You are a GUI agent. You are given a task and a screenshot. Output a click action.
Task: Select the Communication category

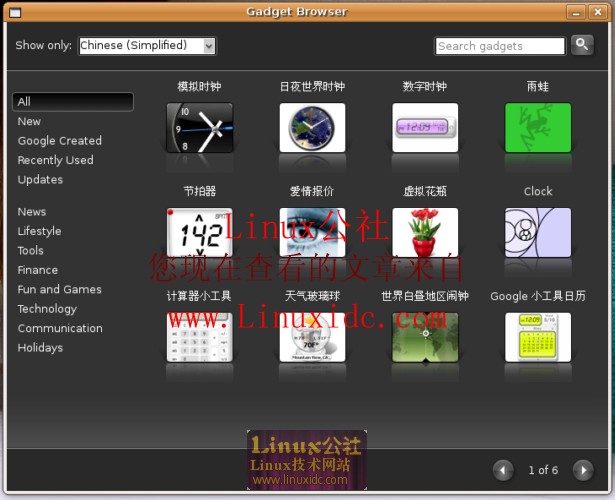pos(60,328)
